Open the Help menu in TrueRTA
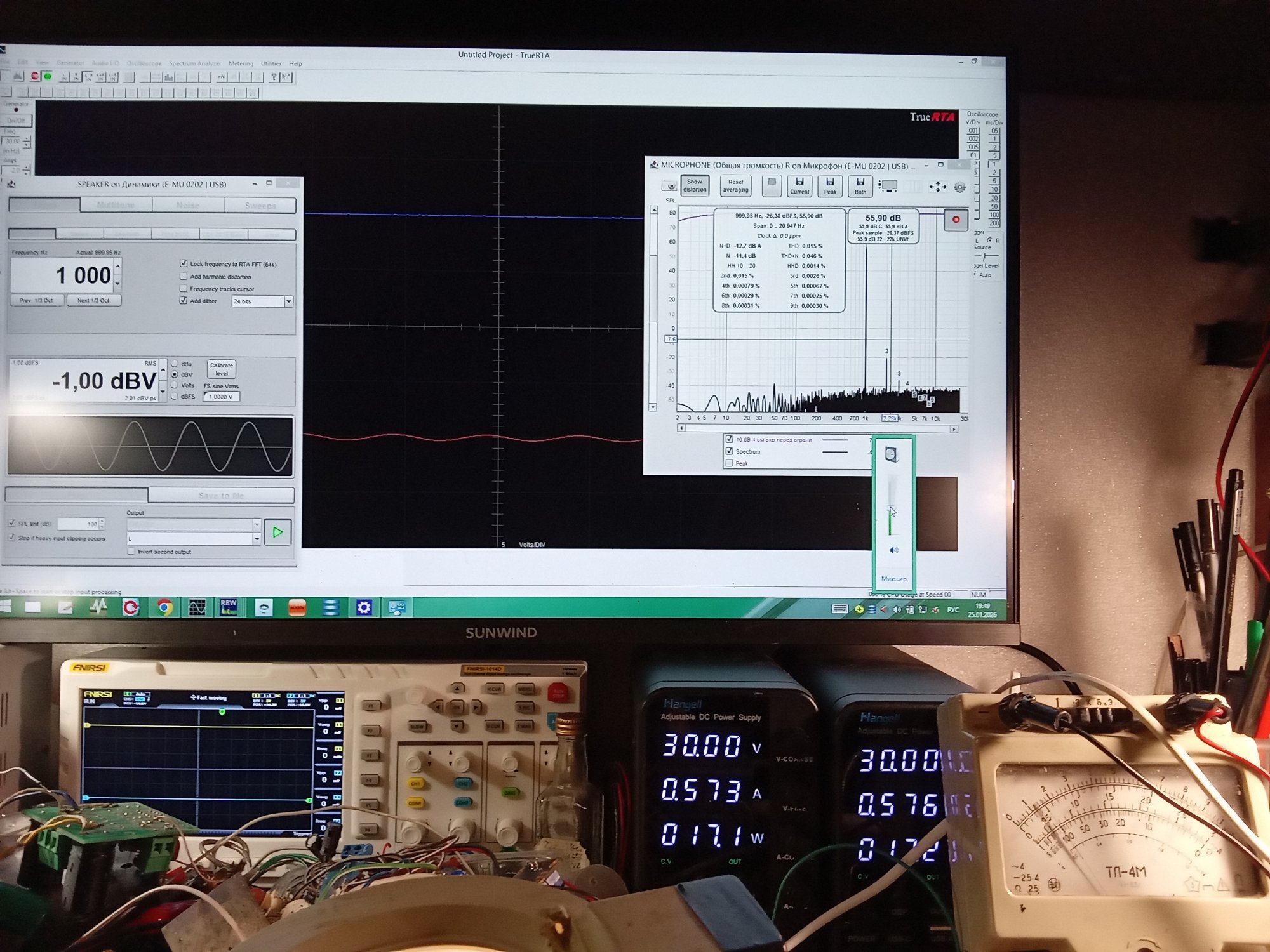Viewport: 1270px width, 952px height. pos(295,63)
